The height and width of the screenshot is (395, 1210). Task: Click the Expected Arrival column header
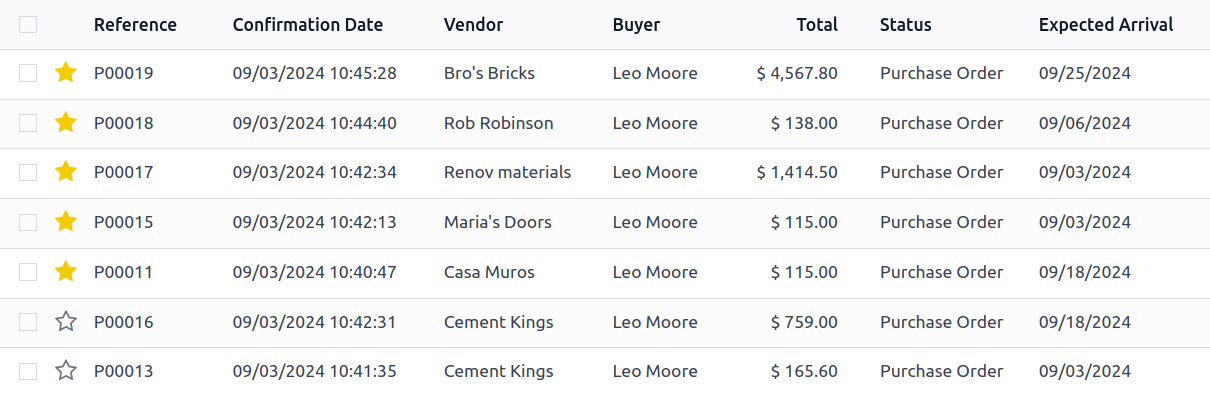[x=1106, y=24]
